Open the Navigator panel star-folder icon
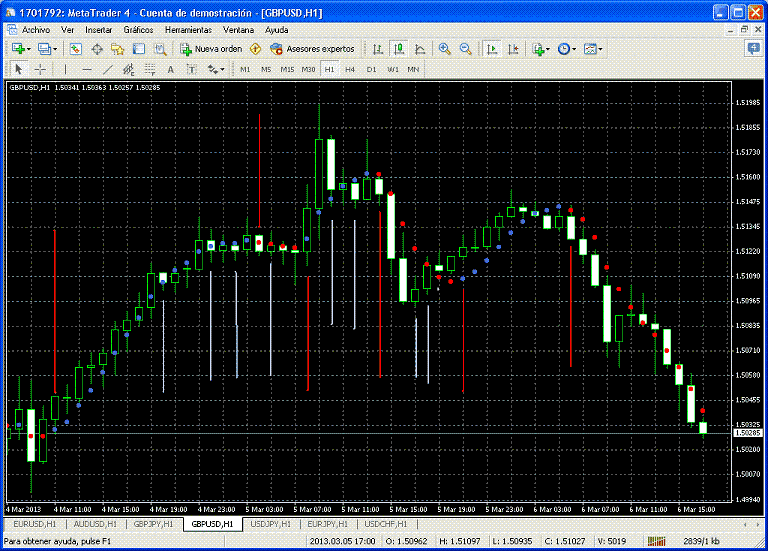The height and width of the screenshot is (551, 768). coord(118,48)
